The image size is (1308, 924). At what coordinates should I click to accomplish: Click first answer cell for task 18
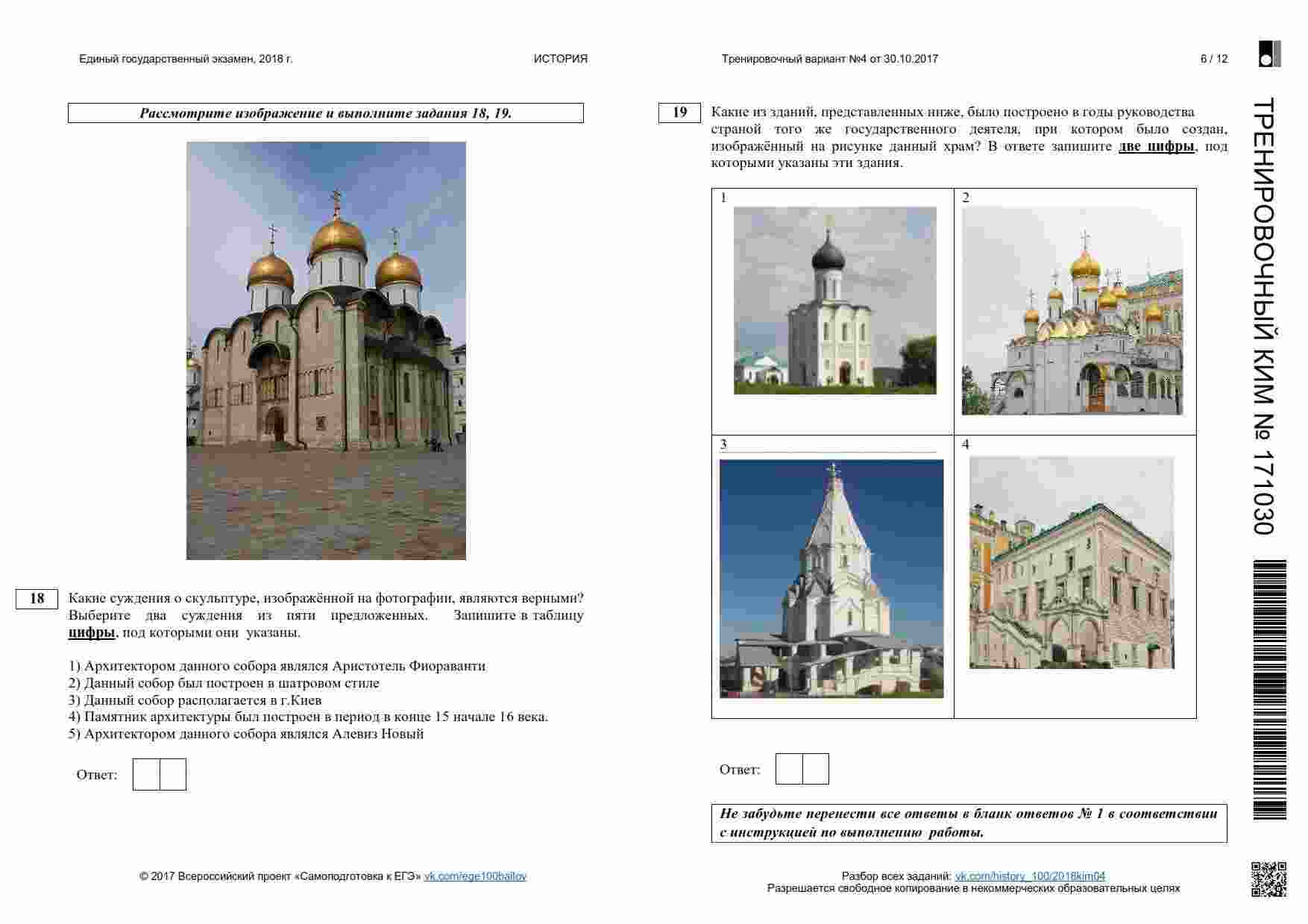(x=146, y=774)
